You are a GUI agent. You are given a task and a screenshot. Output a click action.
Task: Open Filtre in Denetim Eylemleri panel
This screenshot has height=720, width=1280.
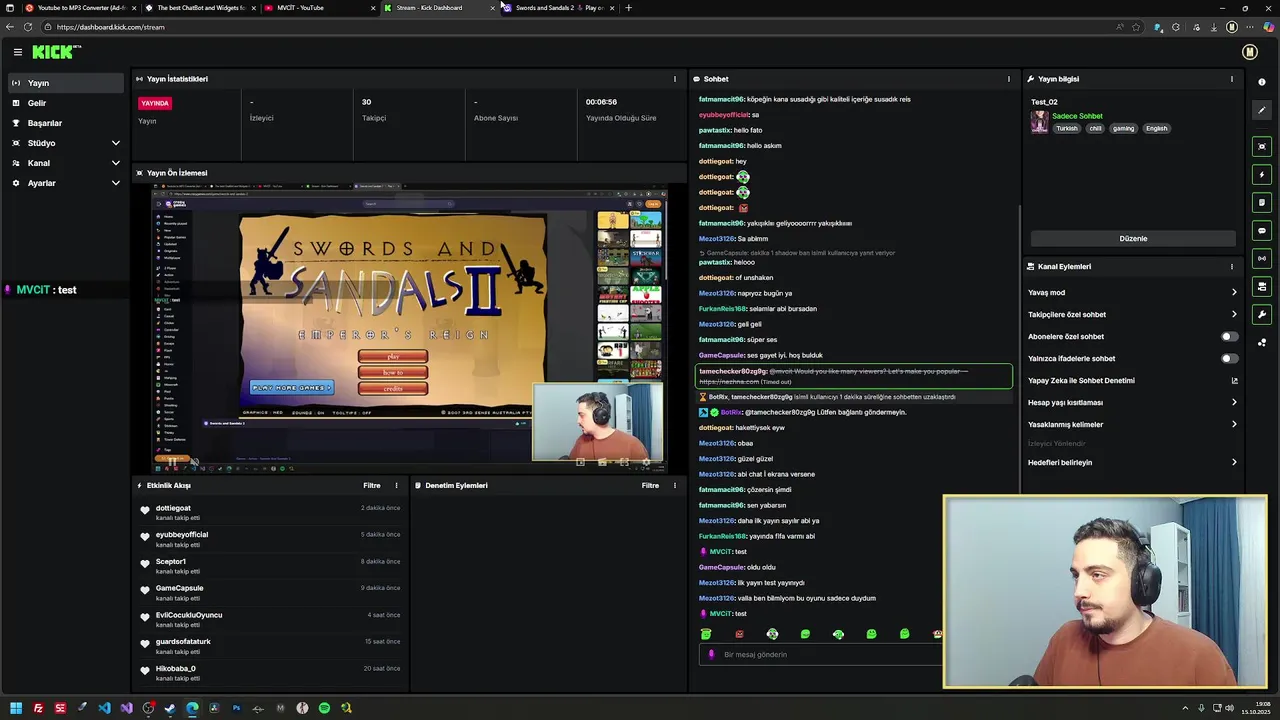pos(650,486)
